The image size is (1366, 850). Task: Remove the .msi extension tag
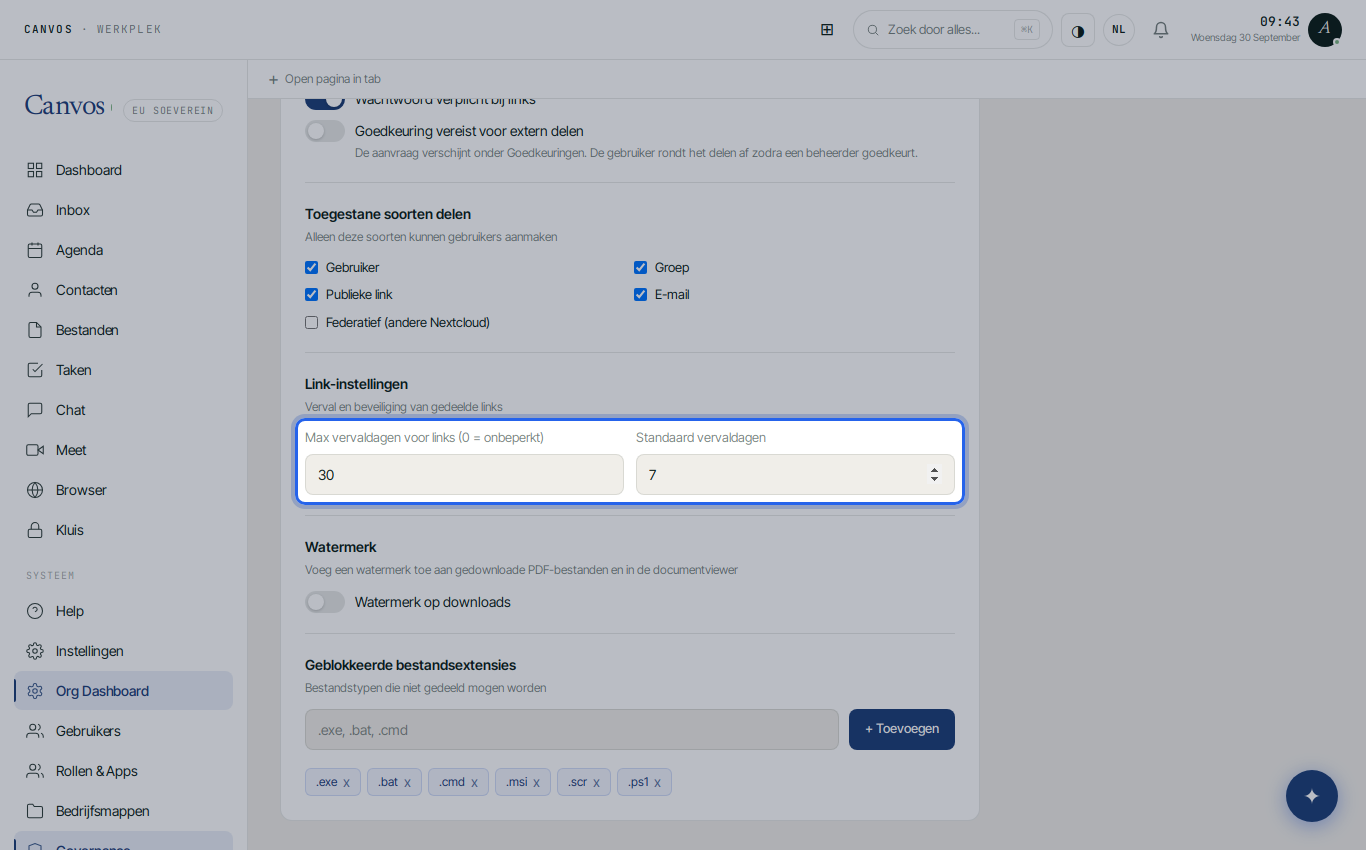[536, 783]
